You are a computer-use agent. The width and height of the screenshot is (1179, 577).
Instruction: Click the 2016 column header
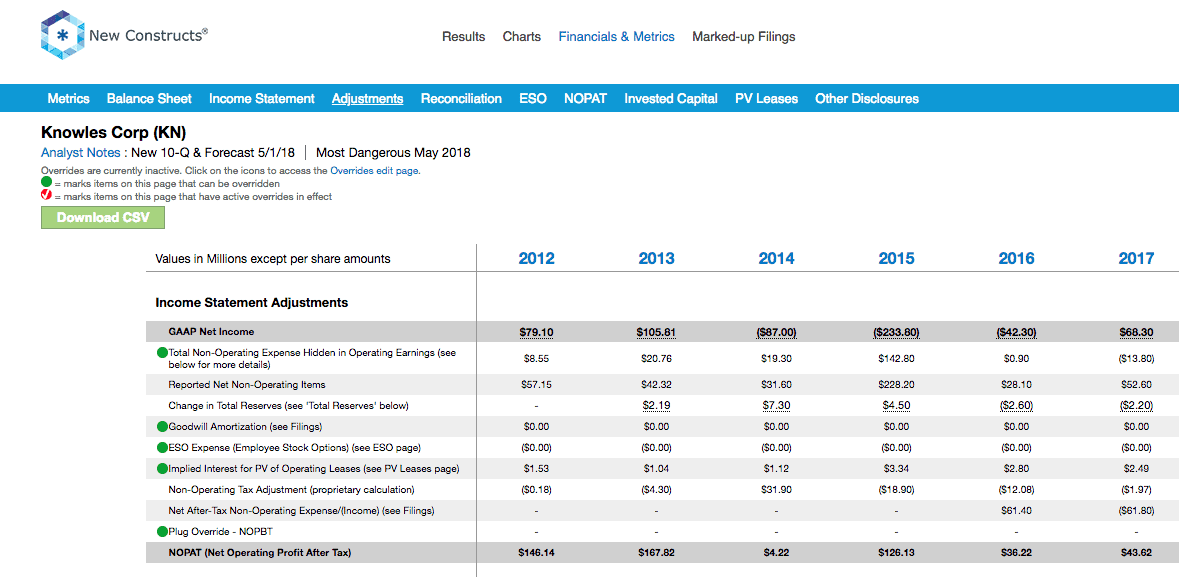point(1017,258)
